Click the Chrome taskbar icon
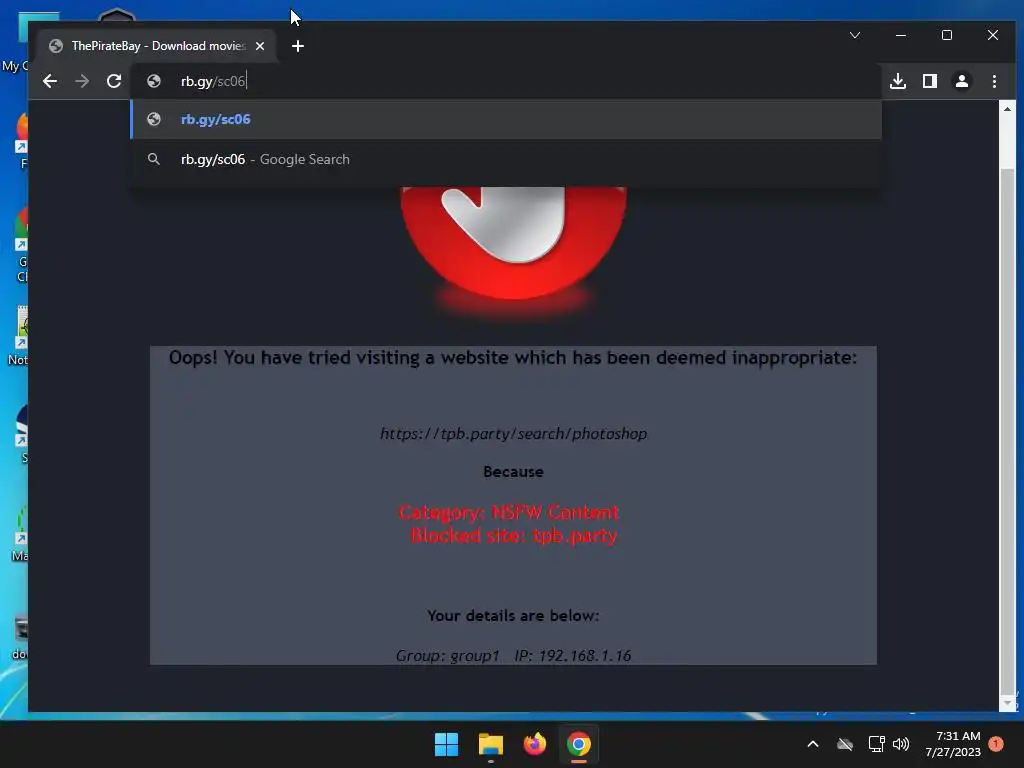This screenshot has height=768, width=1024. (x=579, y=744)
